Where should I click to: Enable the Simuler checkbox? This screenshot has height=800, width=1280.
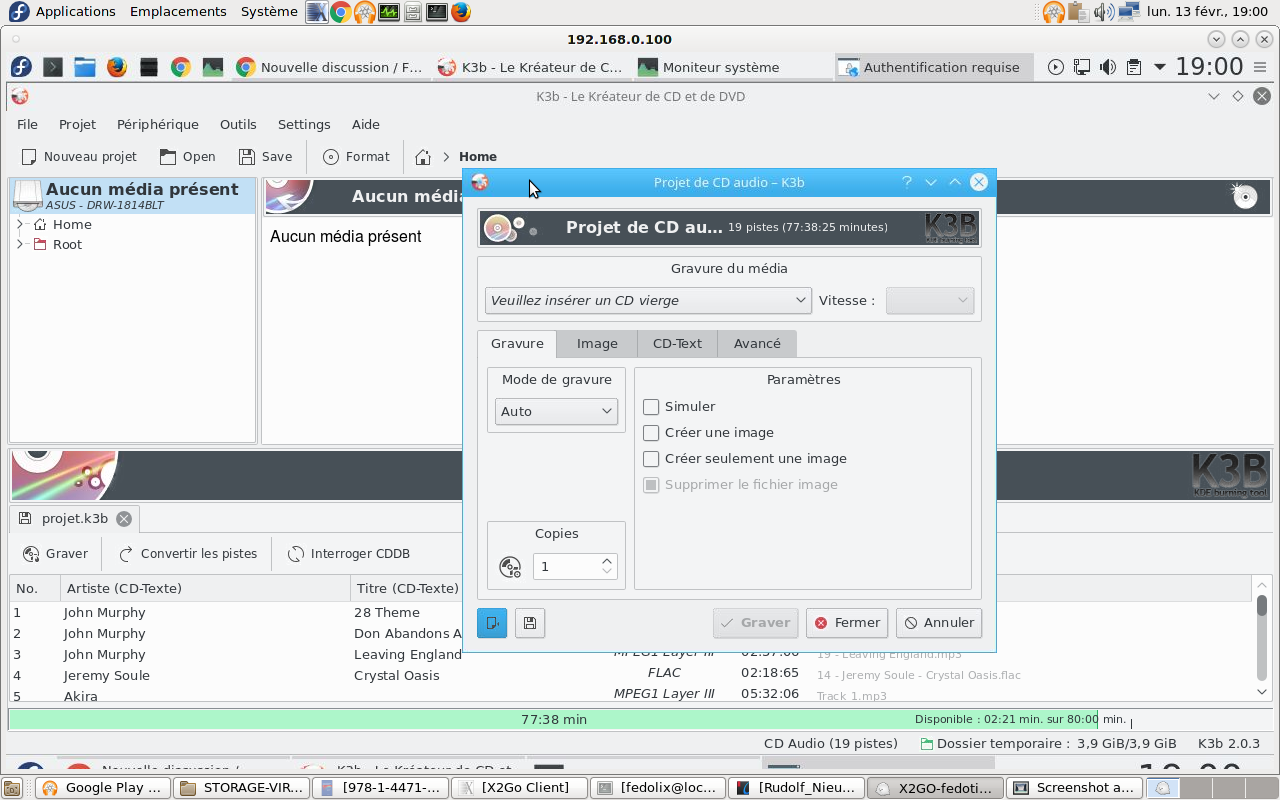click(651, 407)
